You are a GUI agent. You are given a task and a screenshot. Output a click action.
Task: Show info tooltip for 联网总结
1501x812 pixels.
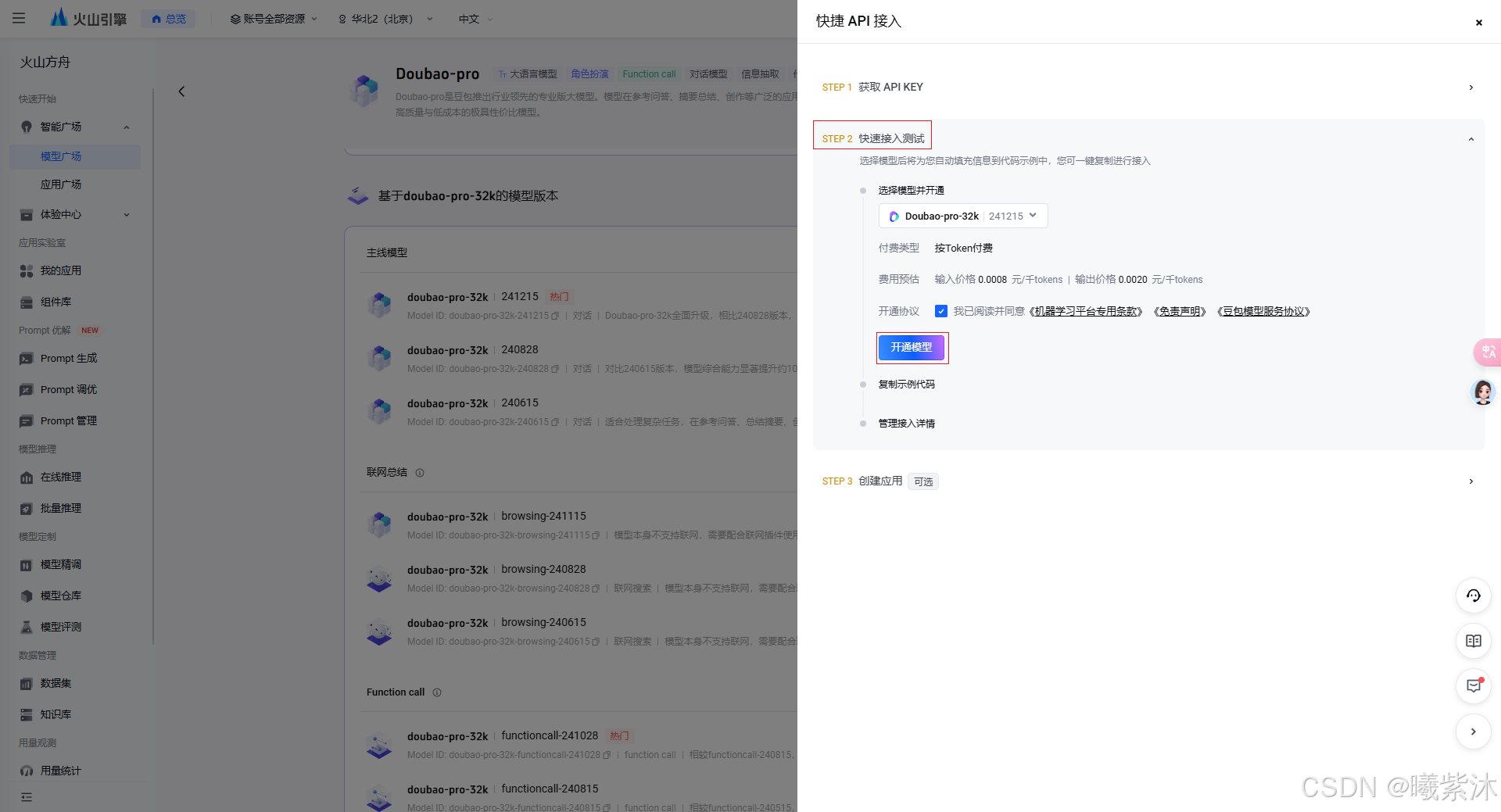(x=420, y=473)
